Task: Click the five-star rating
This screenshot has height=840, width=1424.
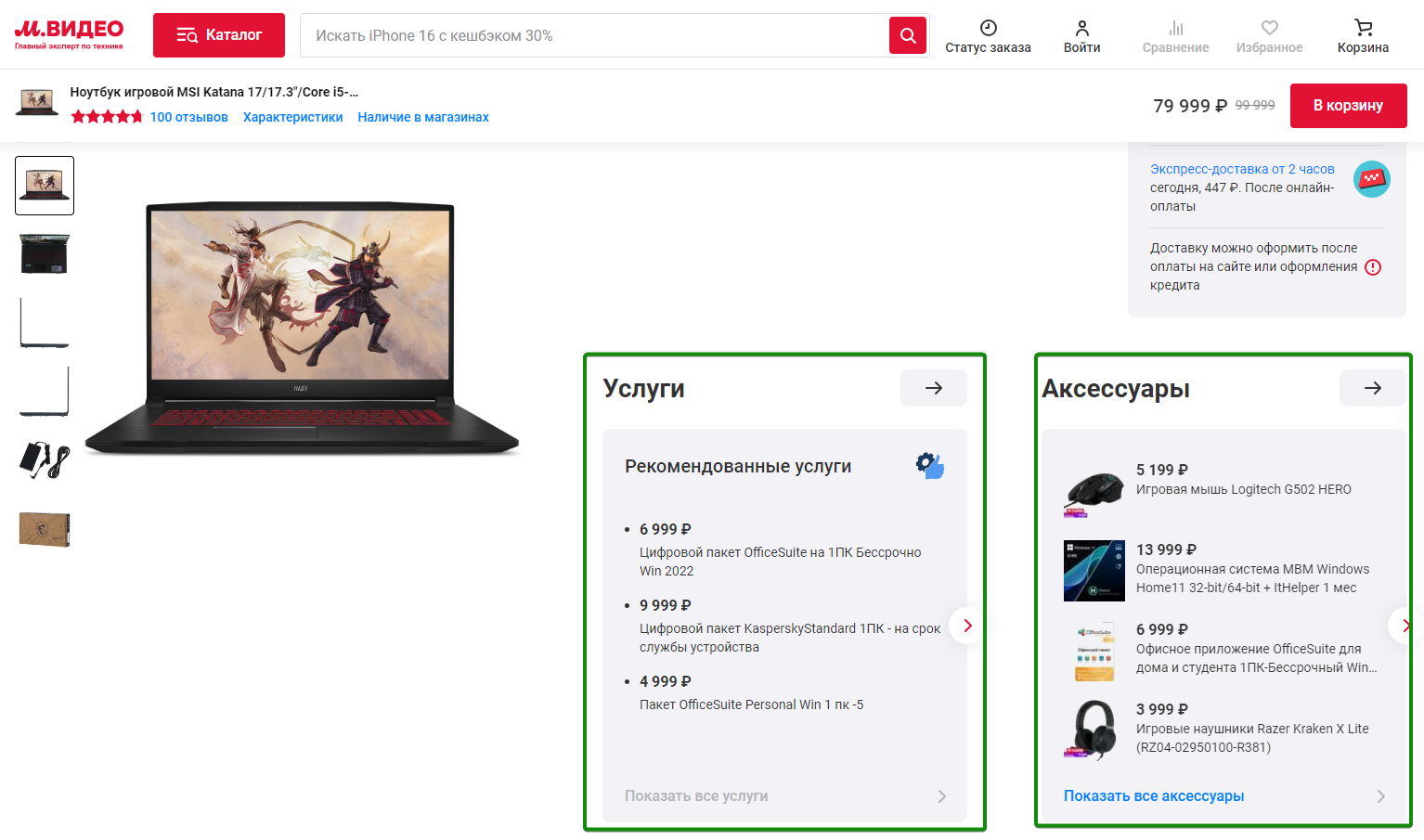Action: point(107,117)
